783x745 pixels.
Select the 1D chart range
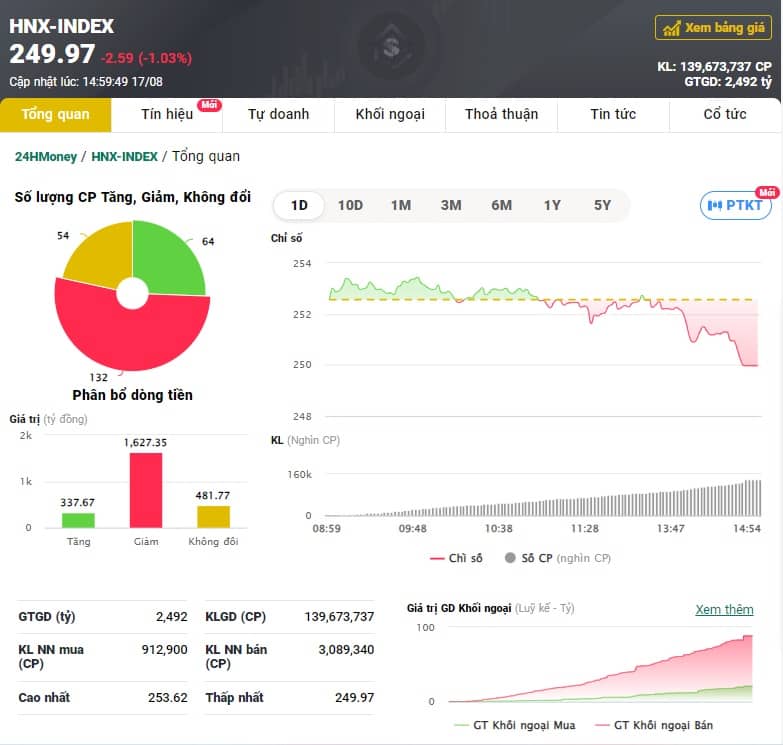click(x=299, y=205)
